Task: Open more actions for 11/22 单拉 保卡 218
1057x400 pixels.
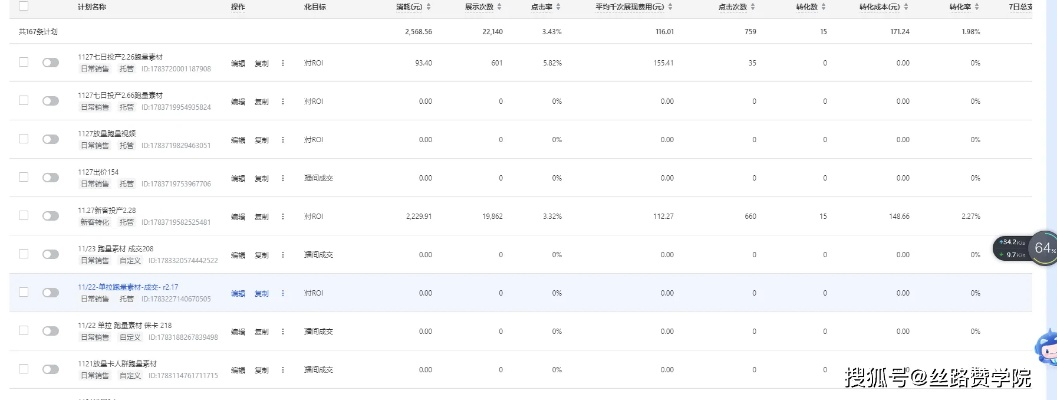Action: [282, 332]
